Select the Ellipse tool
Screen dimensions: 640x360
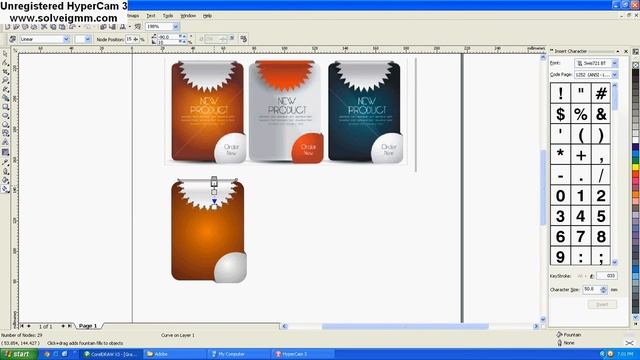pyautogui.click(x=5, y=116)
